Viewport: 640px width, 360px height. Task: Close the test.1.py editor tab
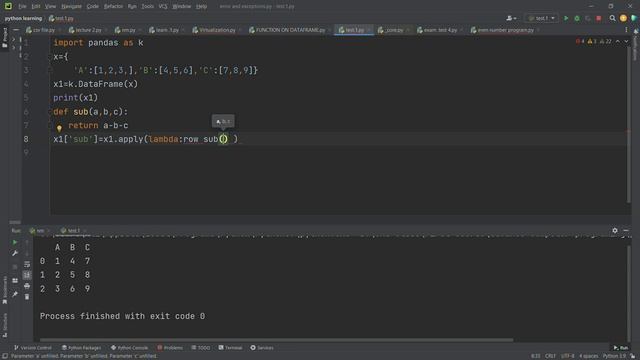[x=369, y=30]
